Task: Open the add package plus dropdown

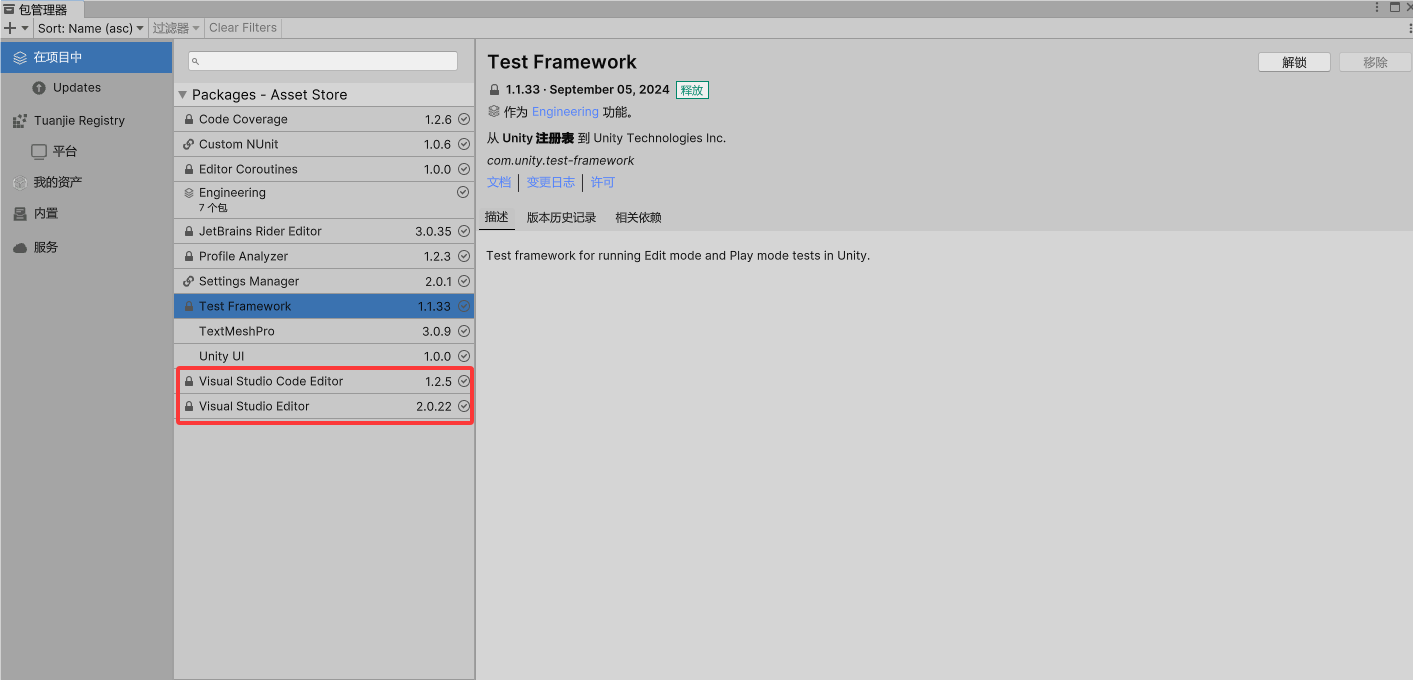Action: pos(16,28)
